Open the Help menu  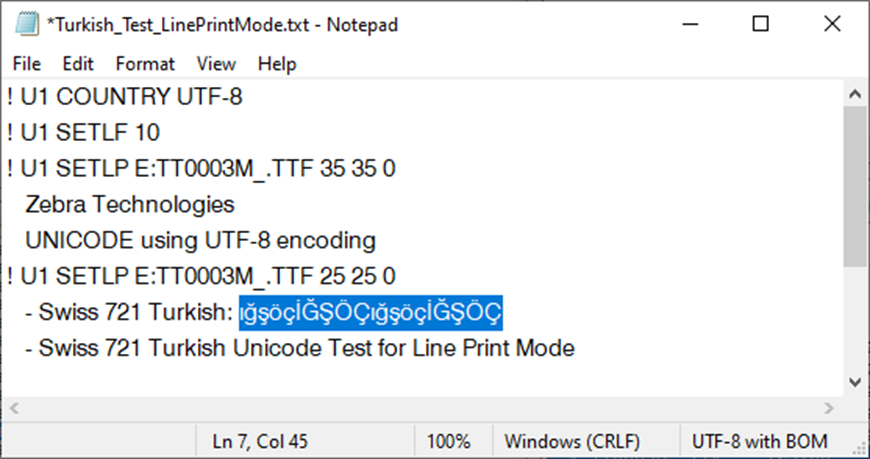pos(277,64)
